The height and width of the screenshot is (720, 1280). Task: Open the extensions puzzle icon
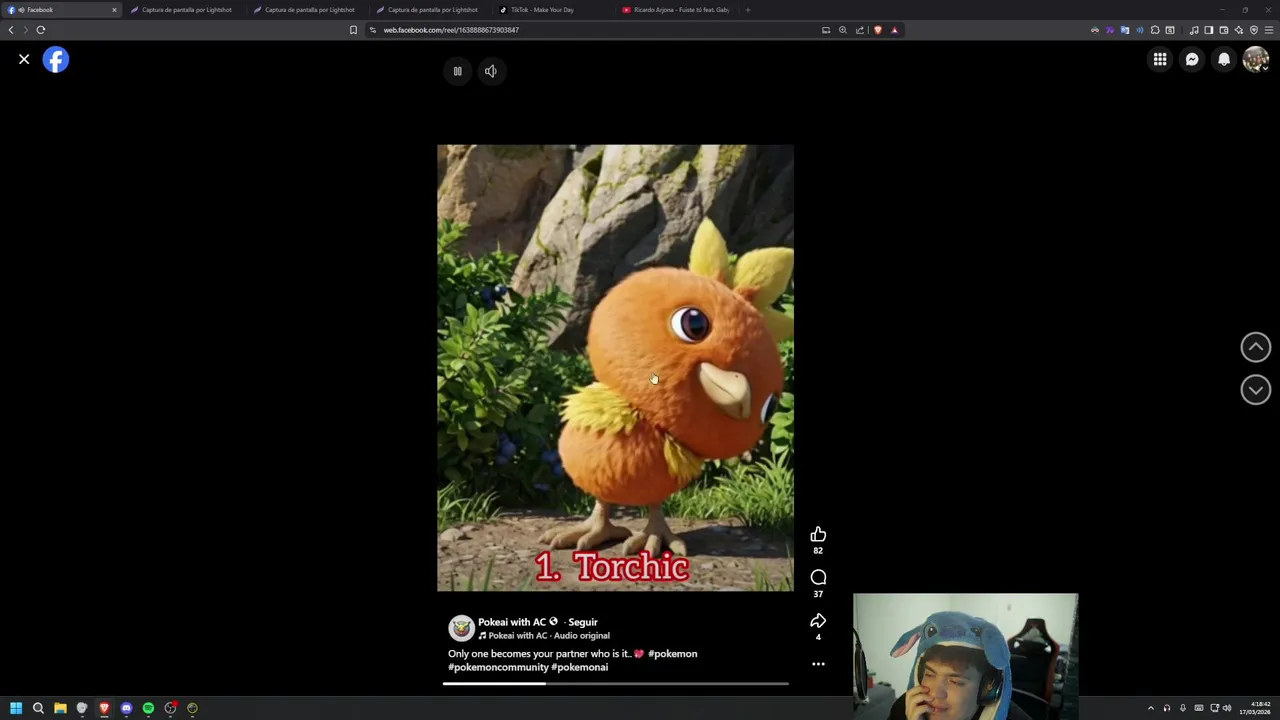[1155, 30]
